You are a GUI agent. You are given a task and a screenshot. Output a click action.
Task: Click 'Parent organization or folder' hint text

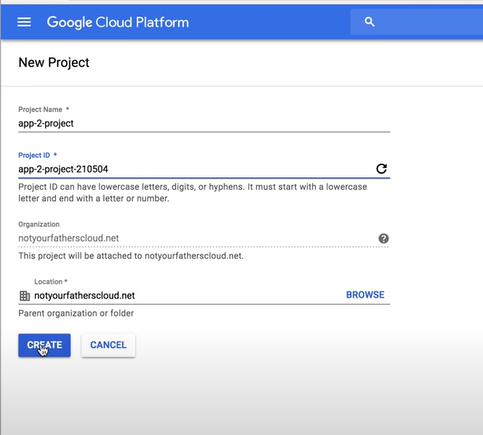click(x=76, y=313)
